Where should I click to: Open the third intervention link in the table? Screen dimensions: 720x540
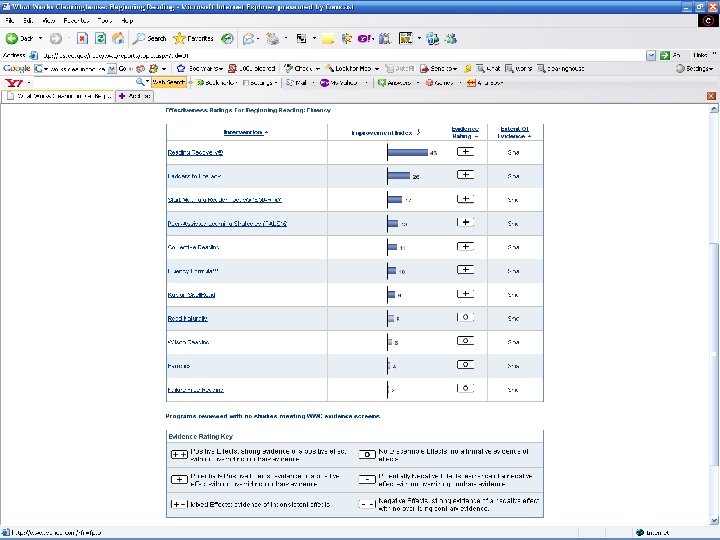224,200
